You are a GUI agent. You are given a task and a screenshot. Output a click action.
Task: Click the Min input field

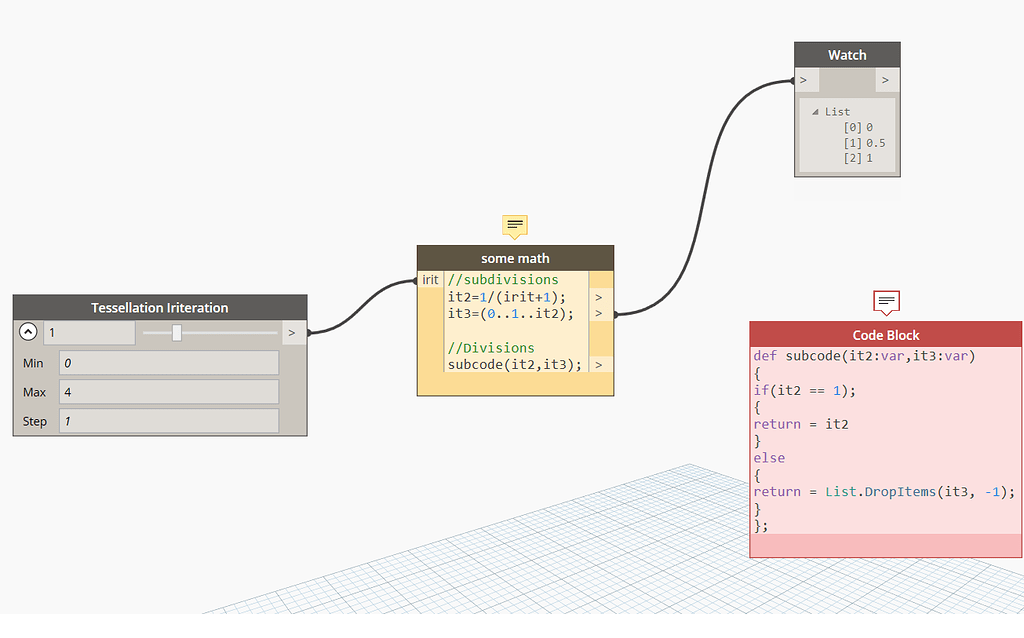point(168,362)
